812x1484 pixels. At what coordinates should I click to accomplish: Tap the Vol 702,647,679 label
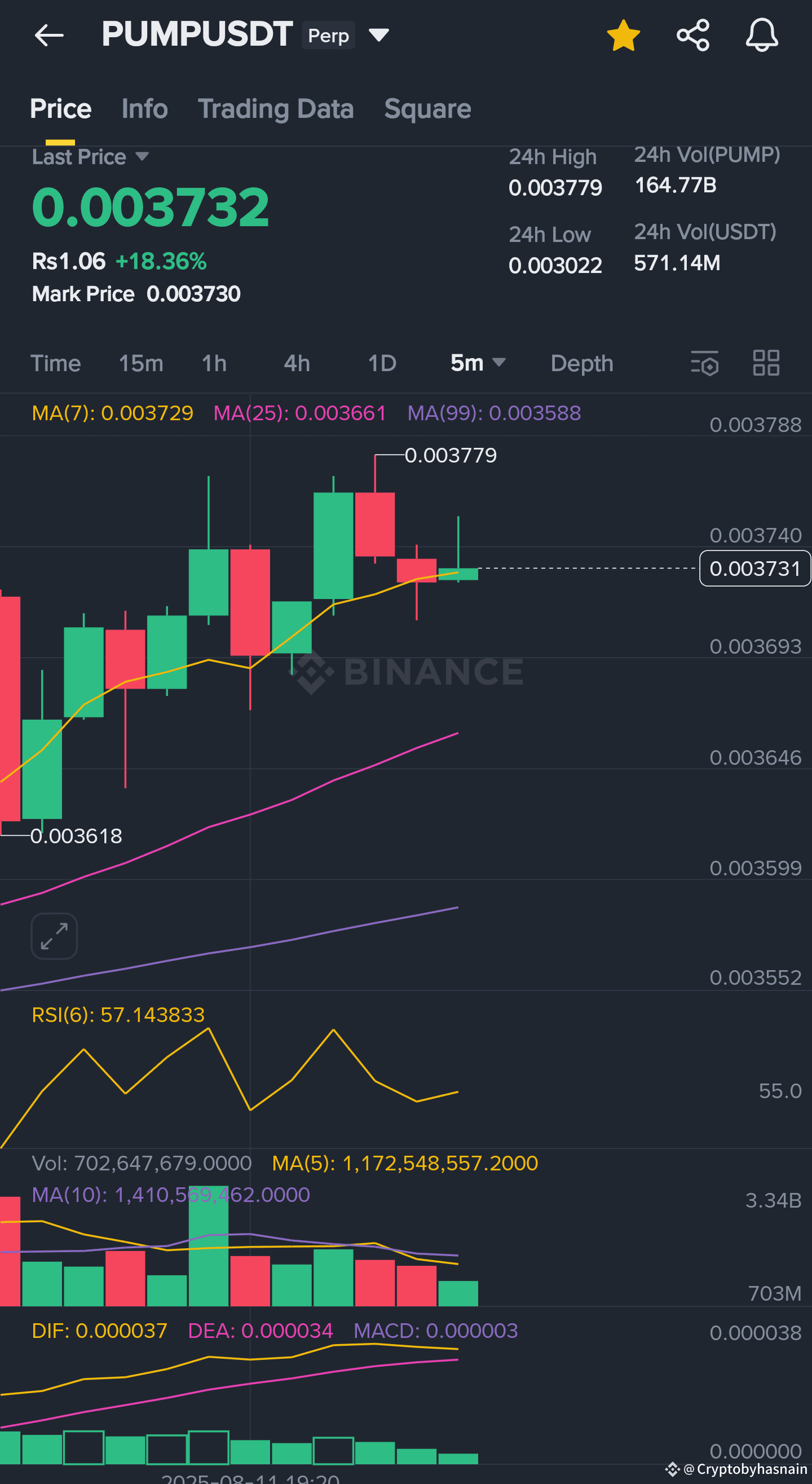click(x=142, y=1164)
